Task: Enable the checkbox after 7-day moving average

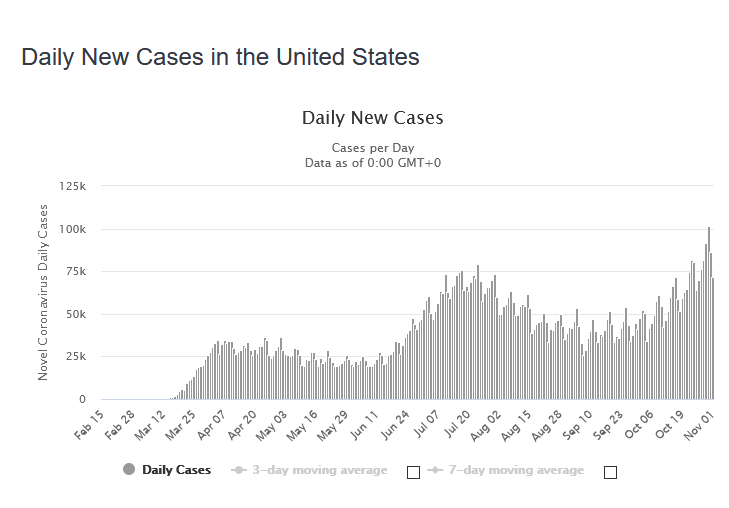Action: click(x=610, y=472)
